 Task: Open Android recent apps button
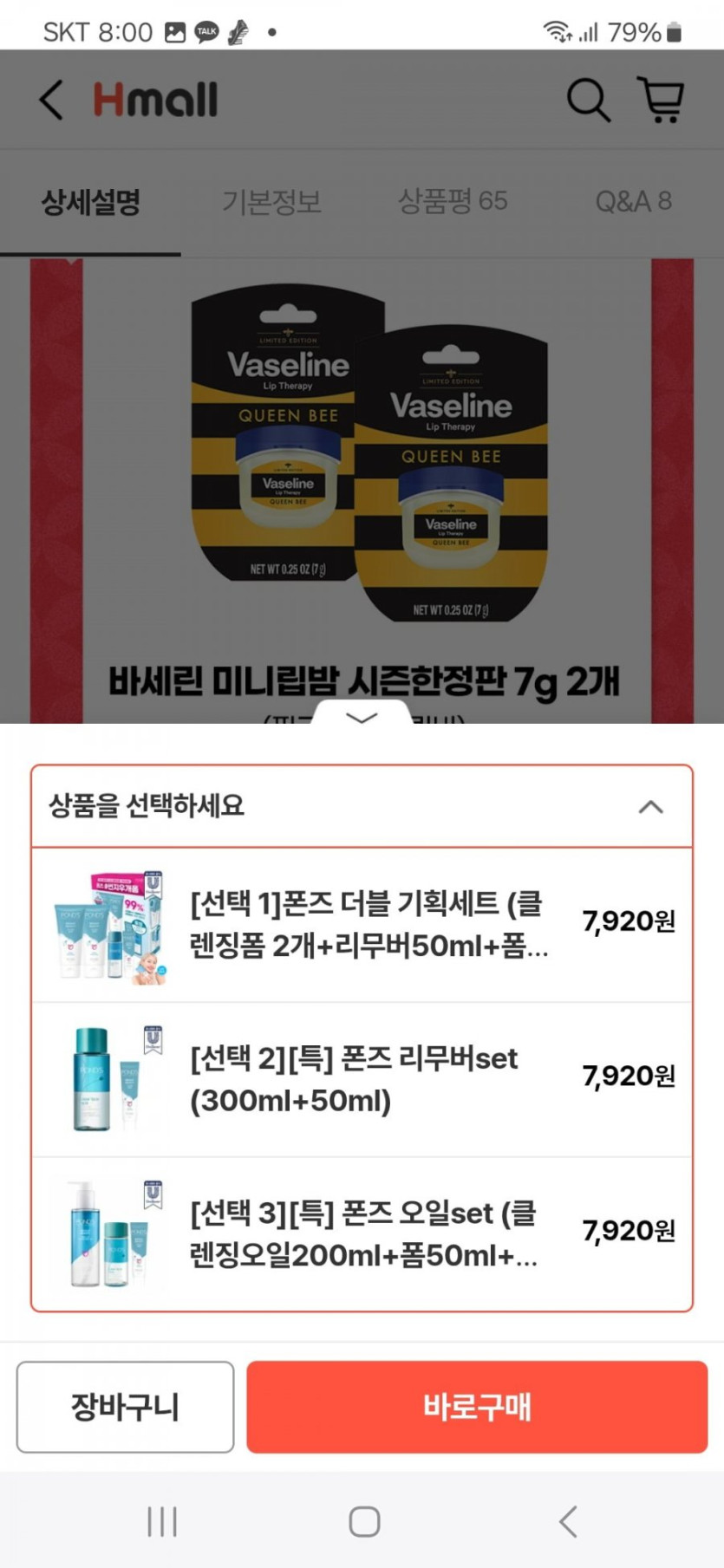(162, 1520)
